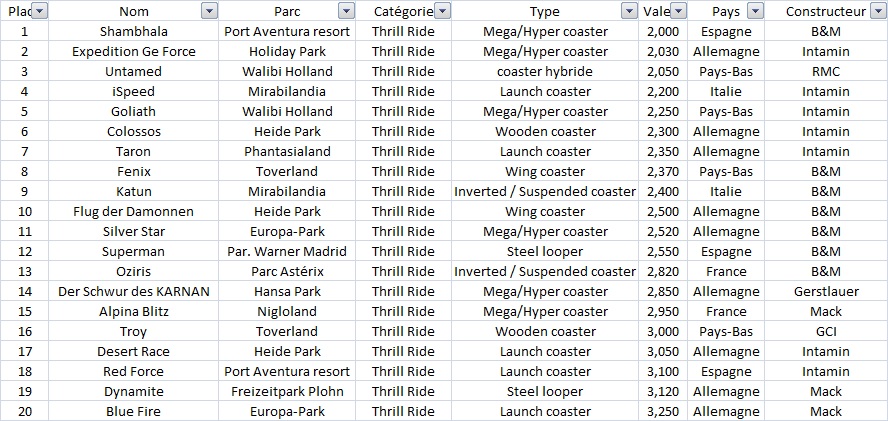Select the Parc Astérix cell

(287, 272)
